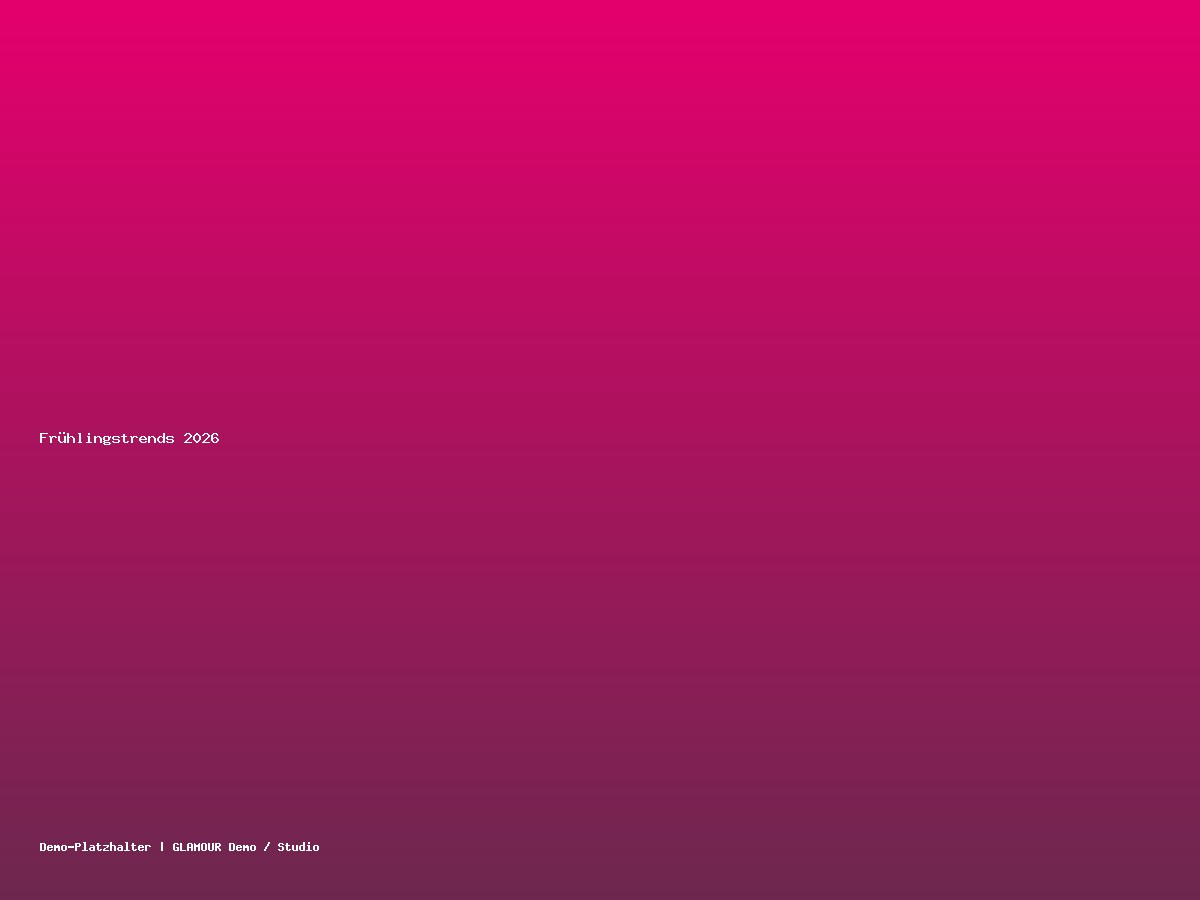Screen dimensions: 1200x900
Task: Click the word Studio in the credit
Action: coord(298,847)
